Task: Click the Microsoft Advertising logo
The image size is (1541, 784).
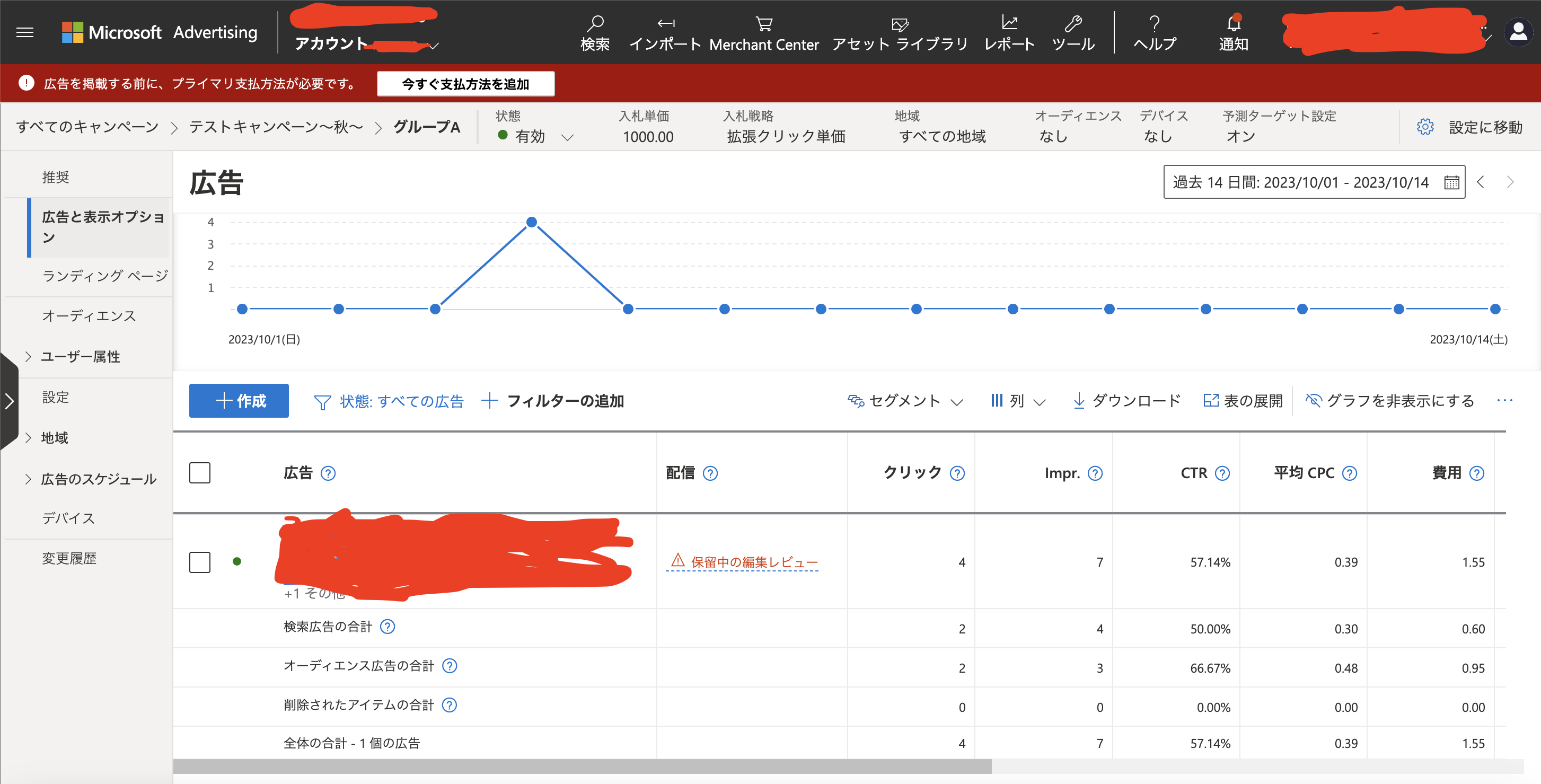Action: [160, 32]
